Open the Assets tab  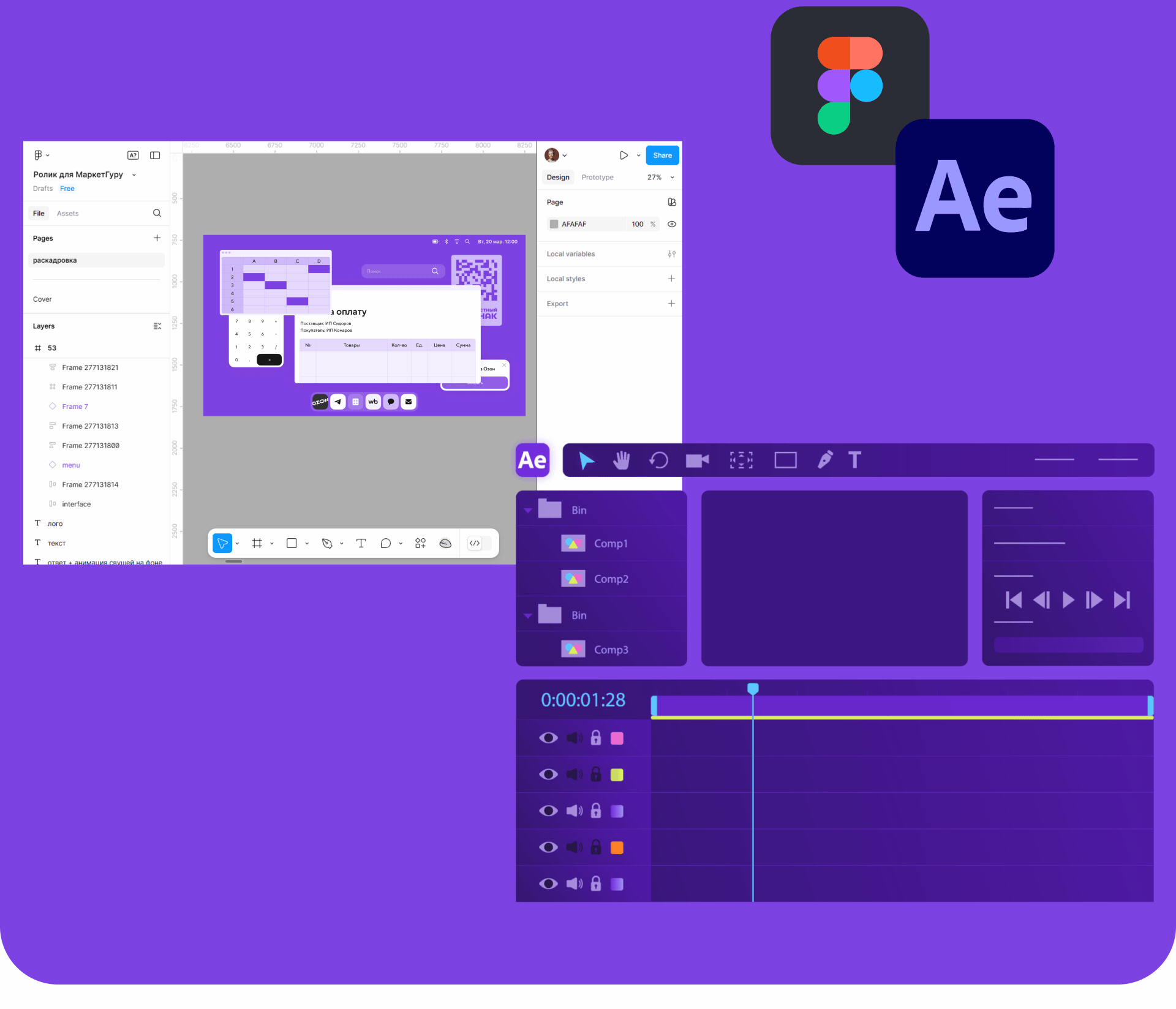67,214
